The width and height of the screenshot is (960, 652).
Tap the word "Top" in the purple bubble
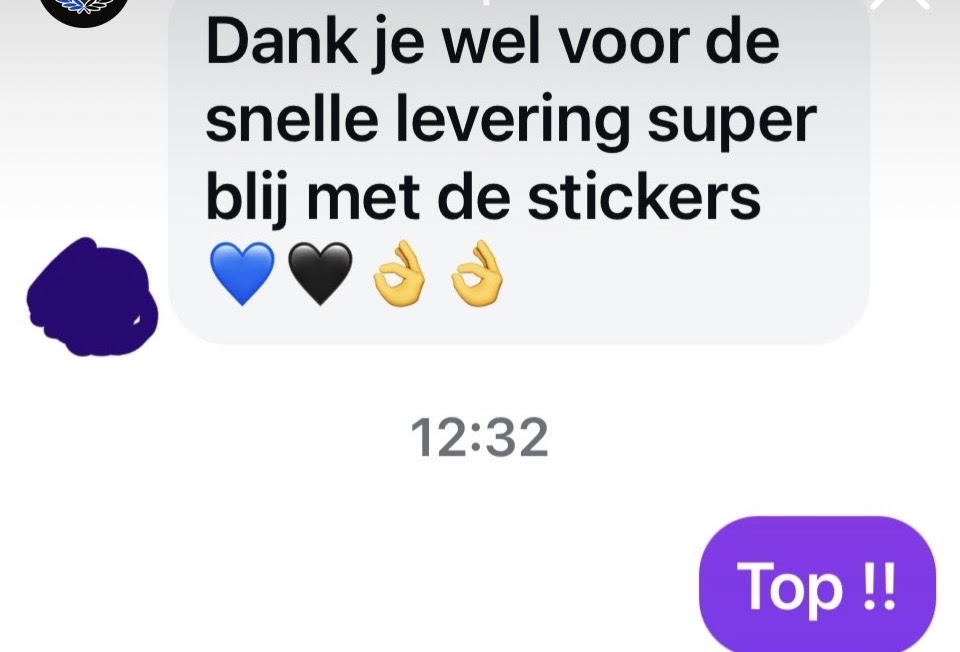[790, 588]
